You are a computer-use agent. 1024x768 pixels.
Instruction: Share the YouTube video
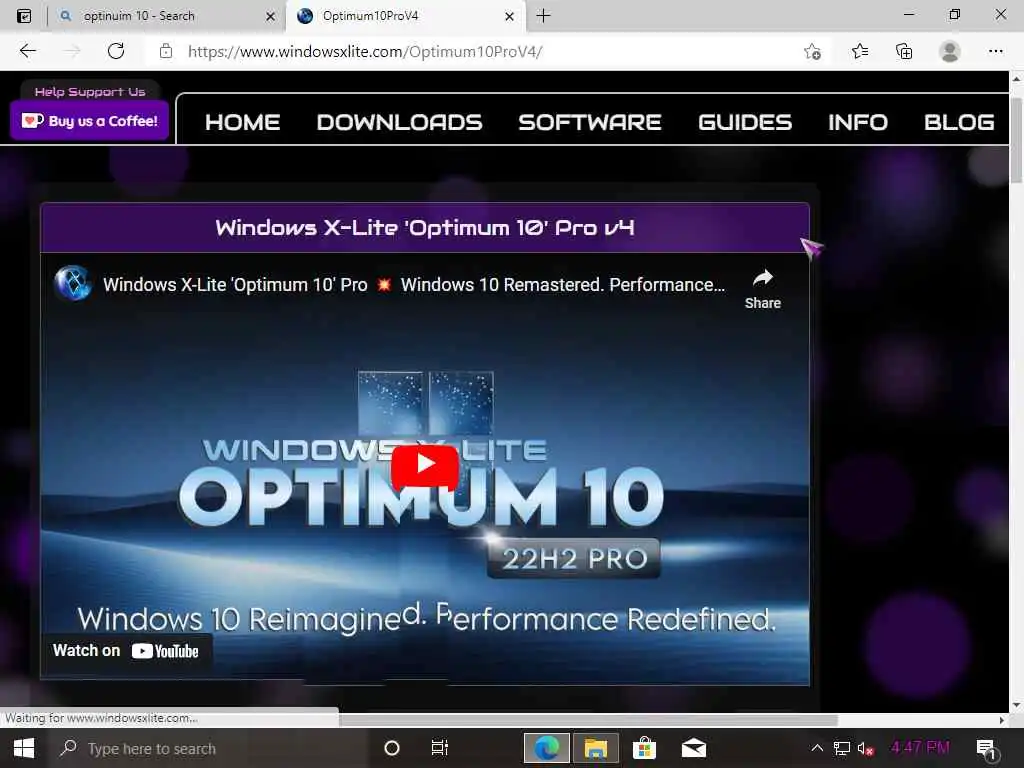(762, 288)
